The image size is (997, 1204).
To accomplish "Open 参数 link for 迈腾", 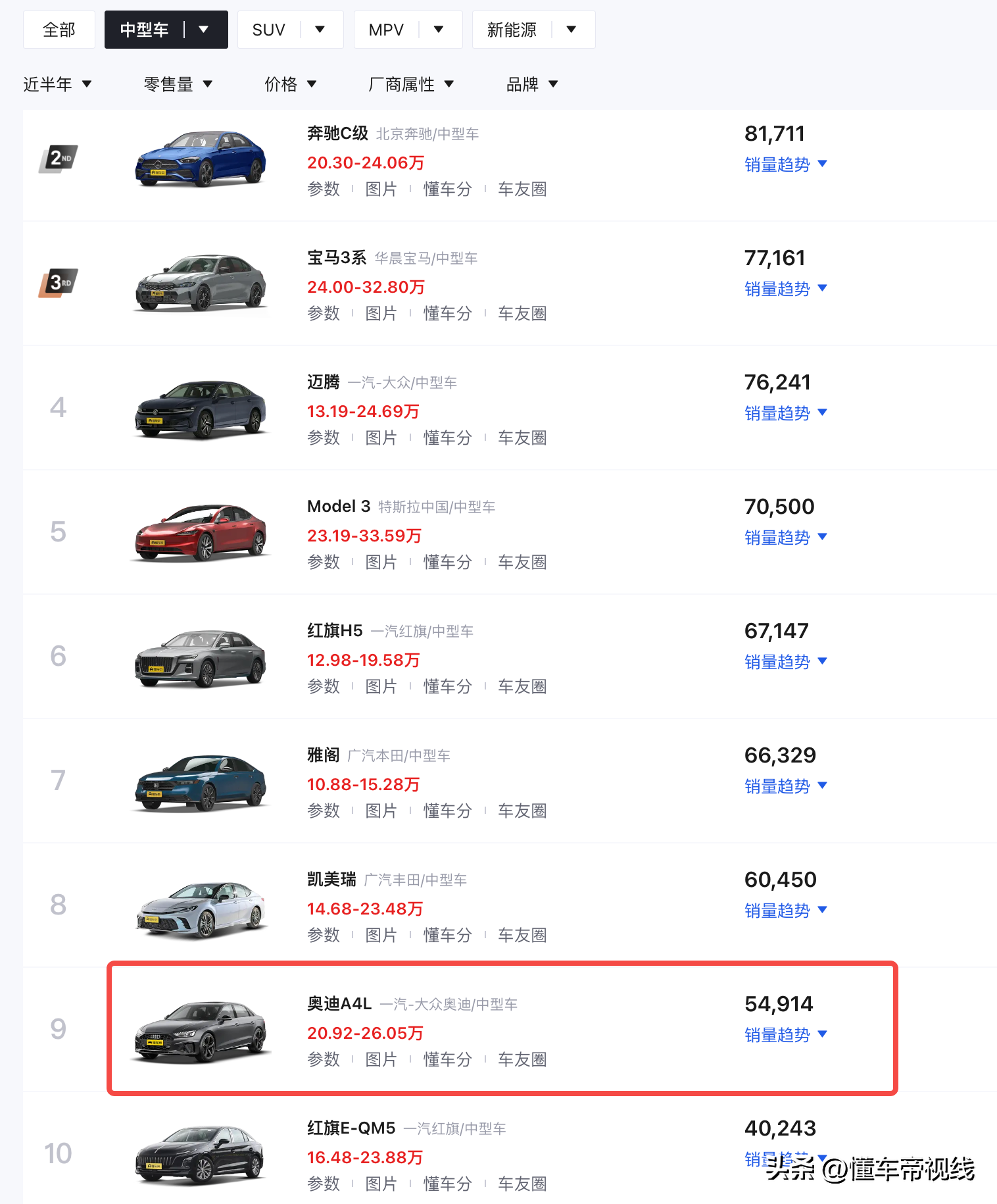I will click(x=324, y=438).
